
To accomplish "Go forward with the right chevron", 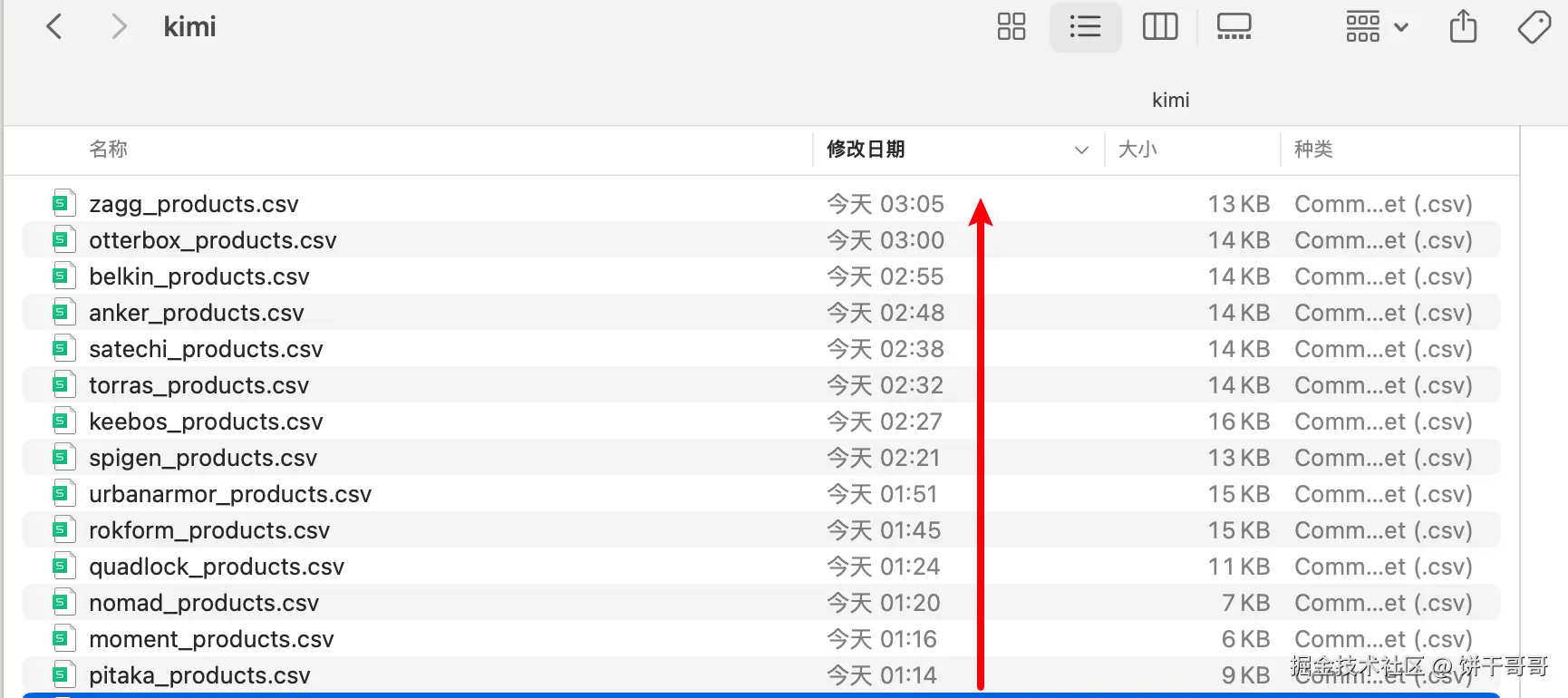I will (x=118, y=26).
